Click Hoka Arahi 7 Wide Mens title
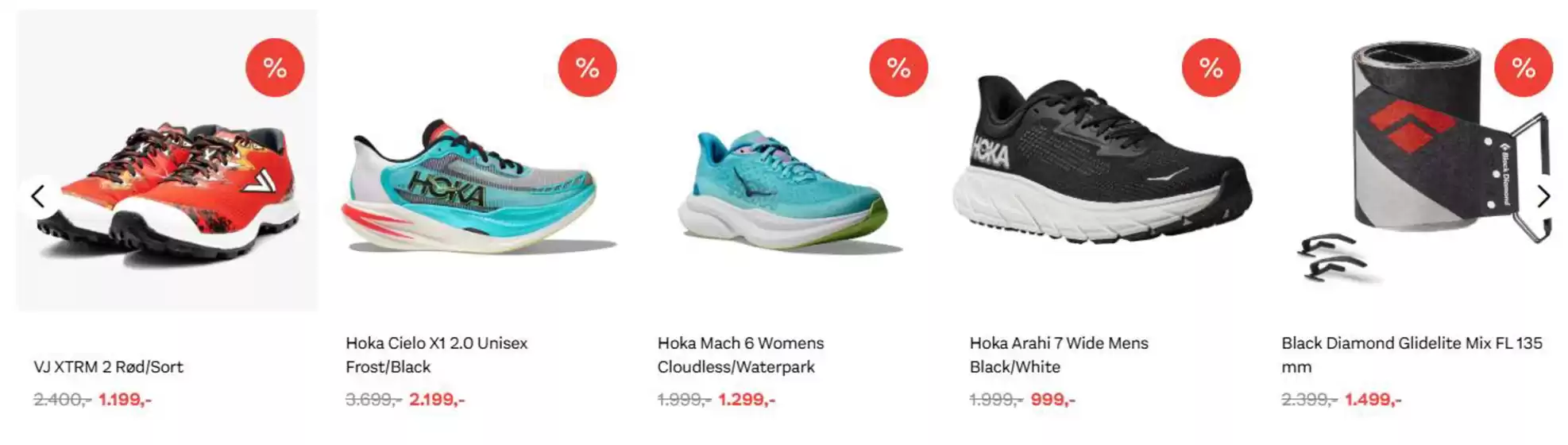 point(1058,355)
